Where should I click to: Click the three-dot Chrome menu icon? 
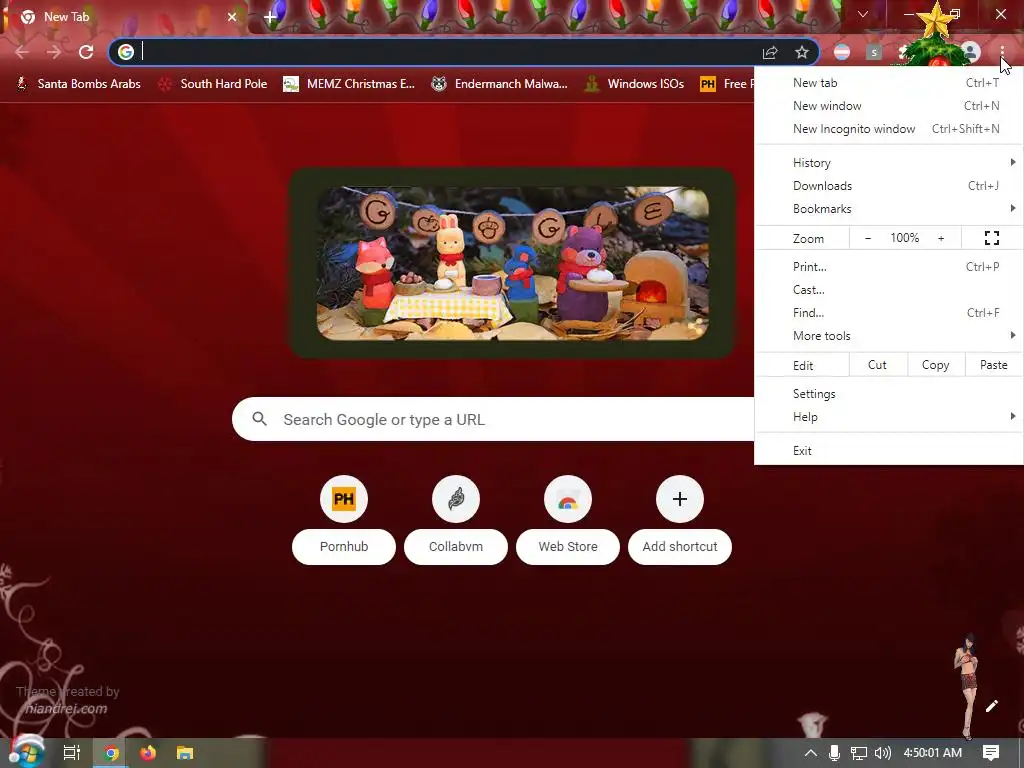coord(1002,52)
